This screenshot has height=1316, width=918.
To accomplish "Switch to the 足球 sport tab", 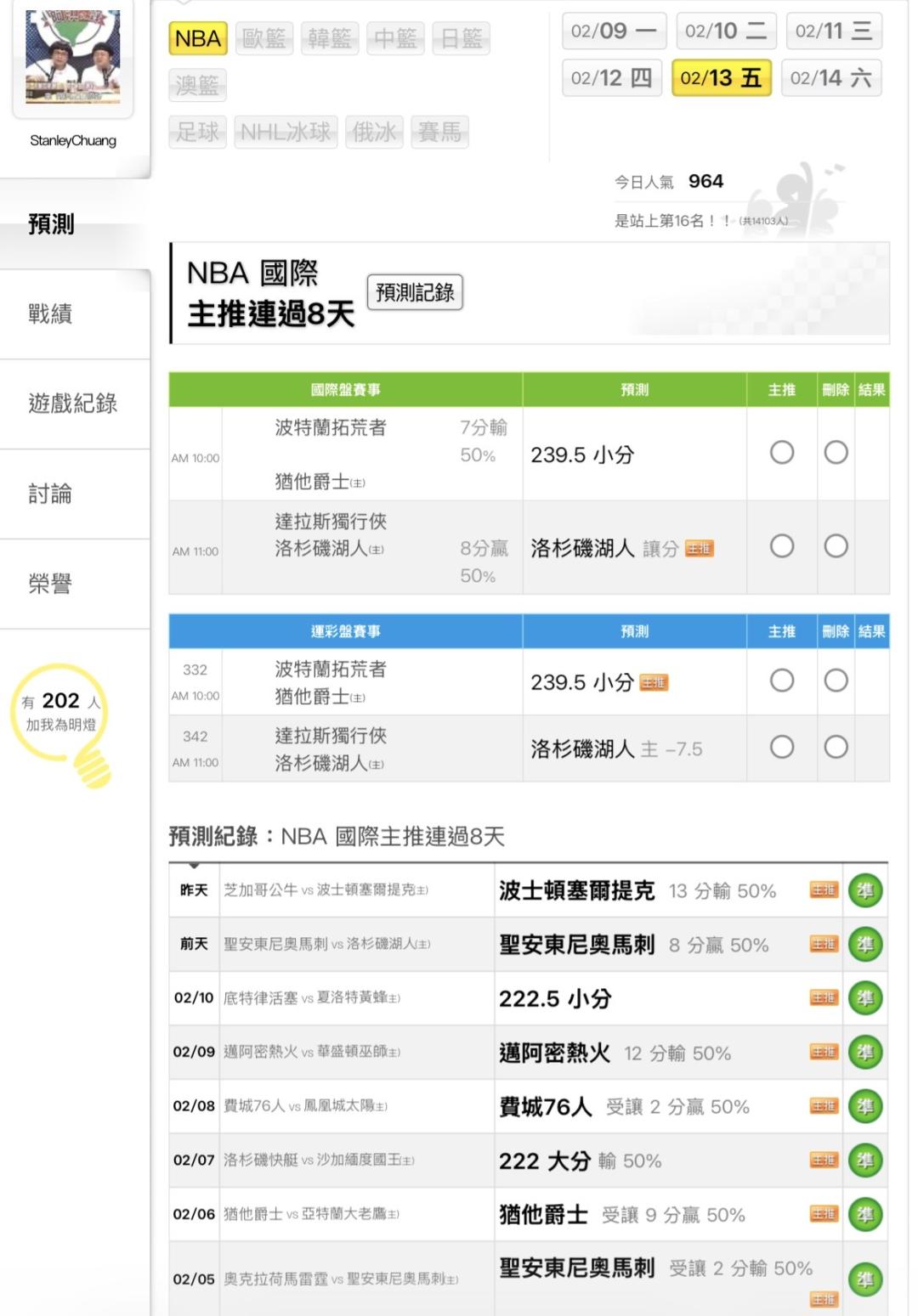I will click(x=197, y=133).
